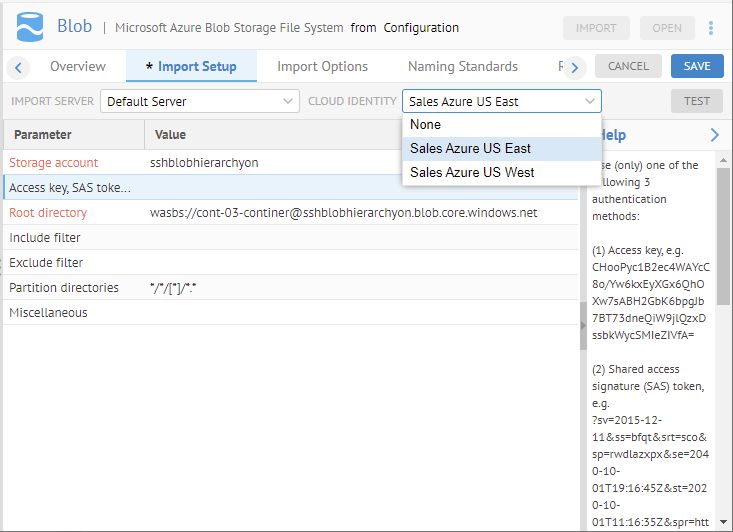Screen dimensions: 733x532
Task: Collapse the Help panel with its chevron
Action: [x=714, y=135]
